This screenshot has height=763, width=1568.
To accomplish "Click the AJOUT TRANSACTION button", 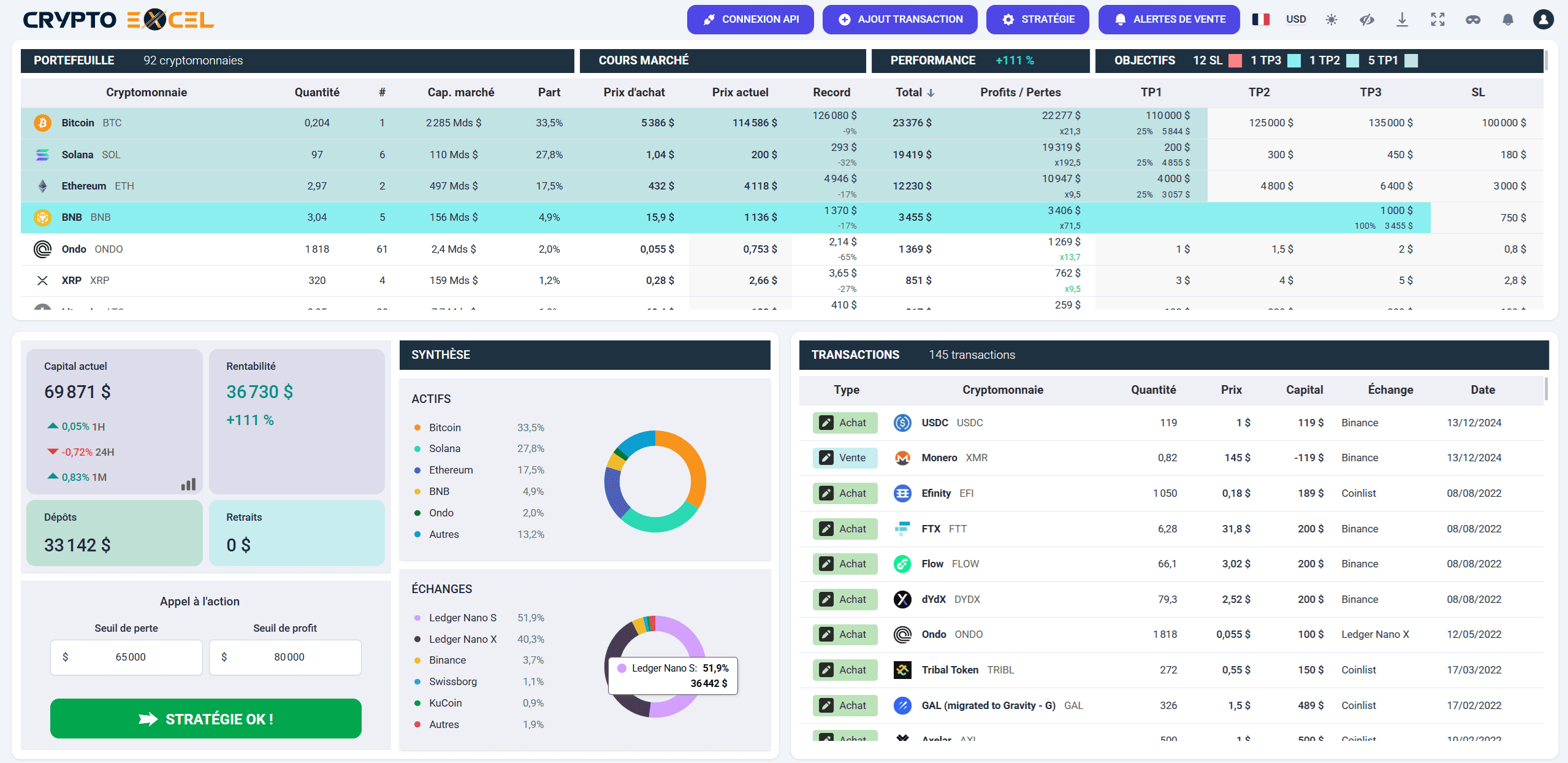I will [x=899, y=19].
